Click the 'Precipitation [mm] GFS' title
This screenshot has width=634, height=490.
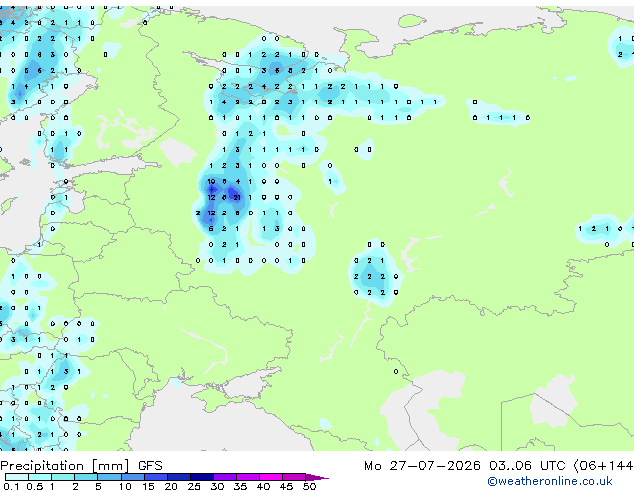pyautogui.click(x=81, y=466)
